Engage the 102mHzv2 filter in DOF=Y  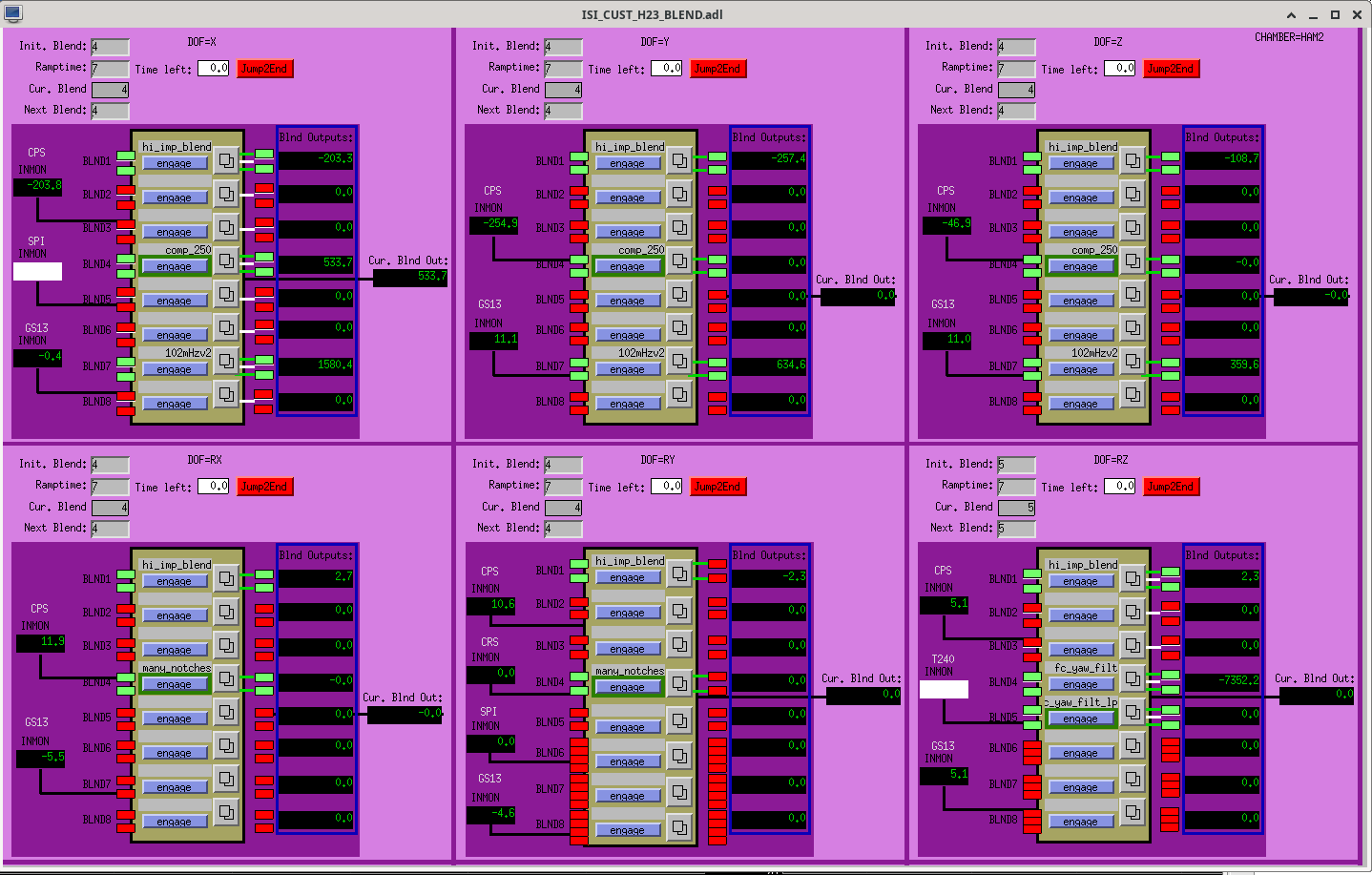[628, 370]
